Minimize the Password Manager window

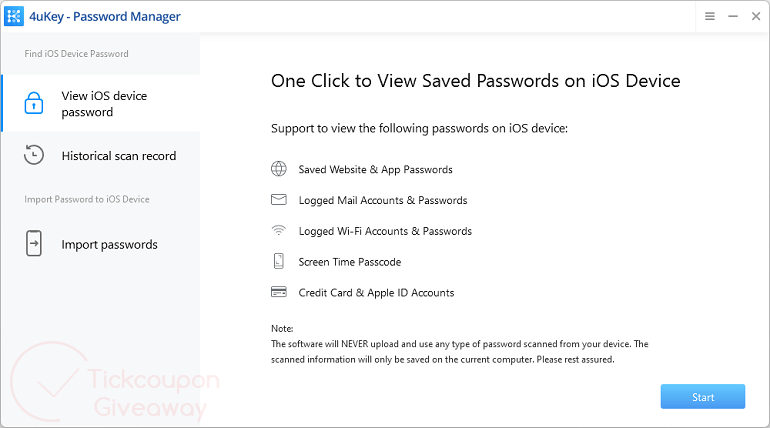733,17
